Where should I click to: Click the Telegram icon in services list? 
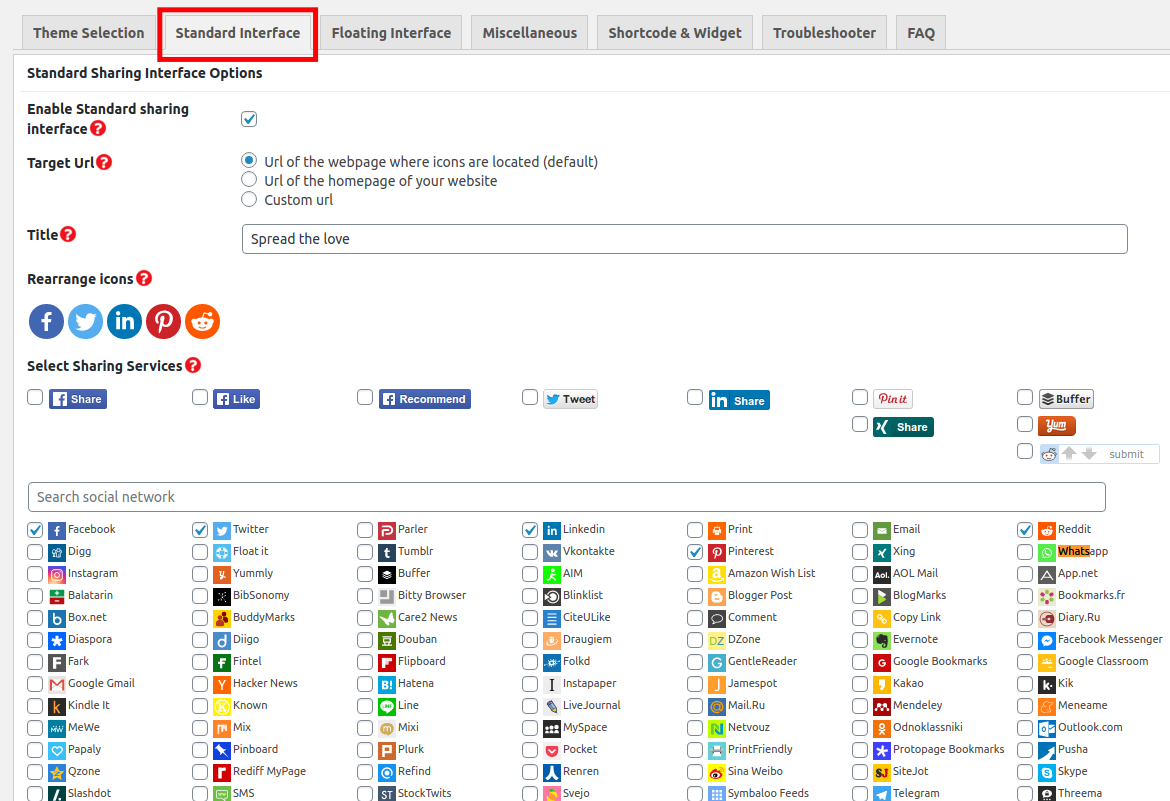[x=882, y=794]
